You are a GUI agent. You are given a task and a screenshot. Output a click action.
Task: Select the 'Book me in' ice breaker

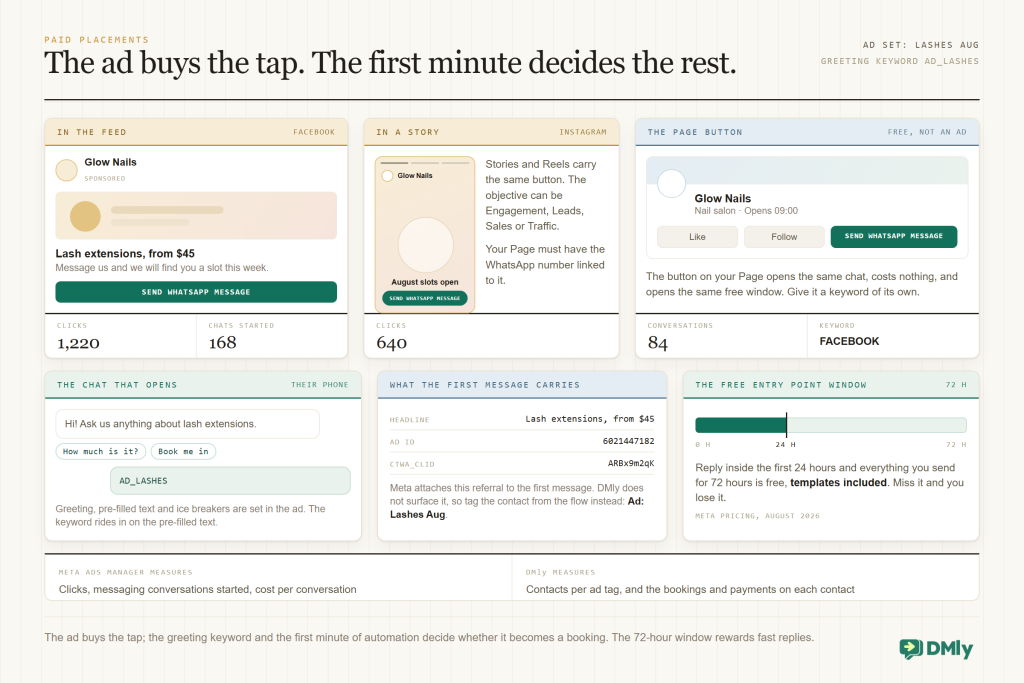point(184,451)
